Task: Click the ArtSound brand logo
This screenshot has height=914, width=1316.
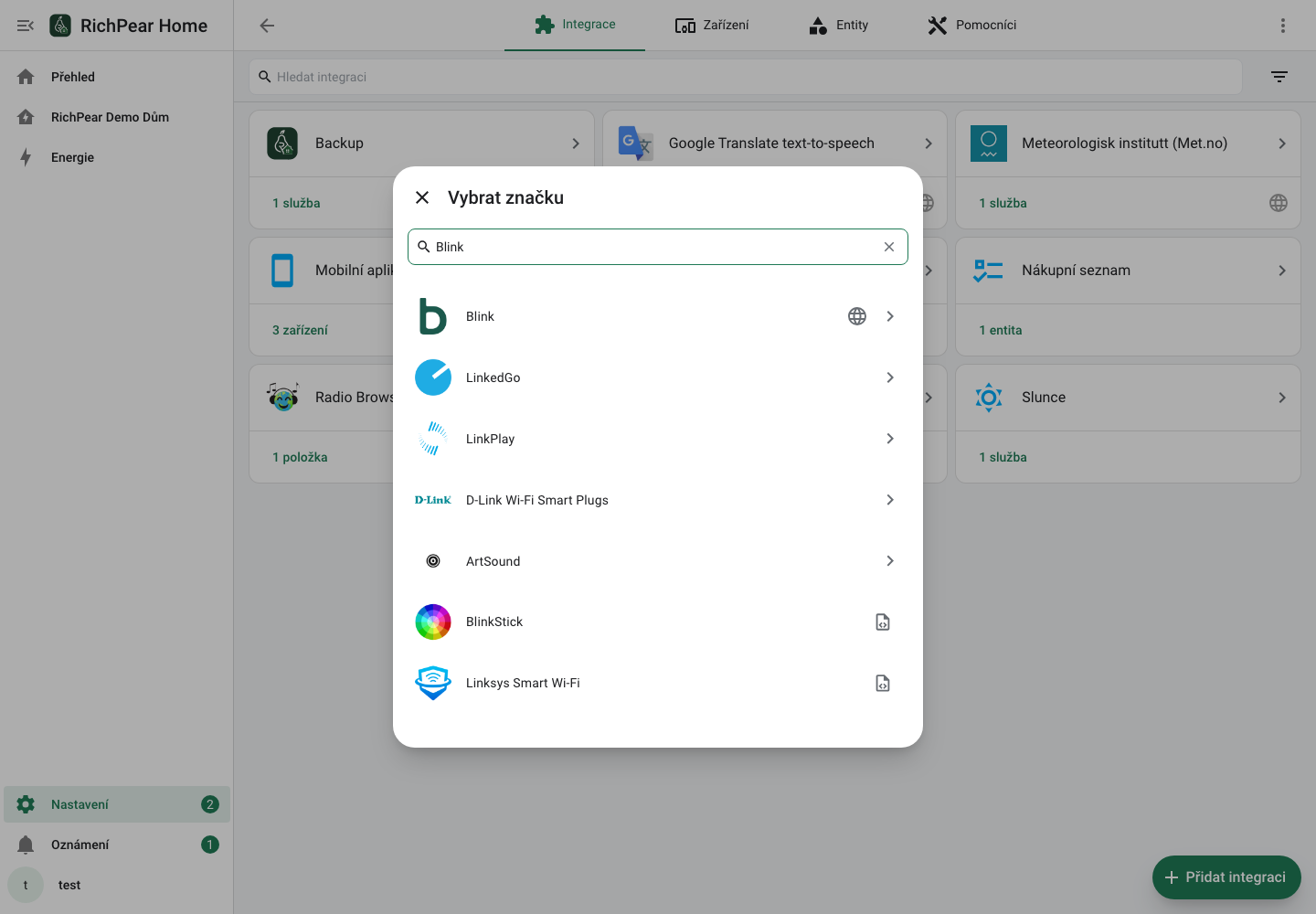Action: 433,561
